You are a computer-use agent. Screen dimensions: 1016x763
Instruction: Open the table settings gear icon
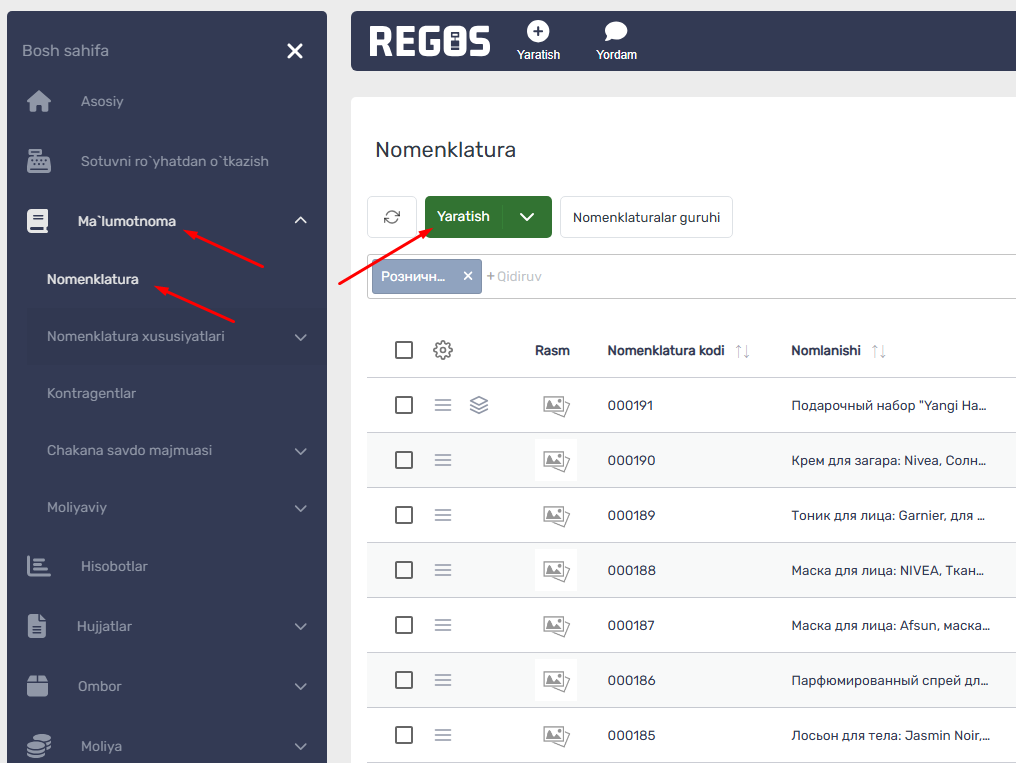pyautogui.click(x=443, y=350)
